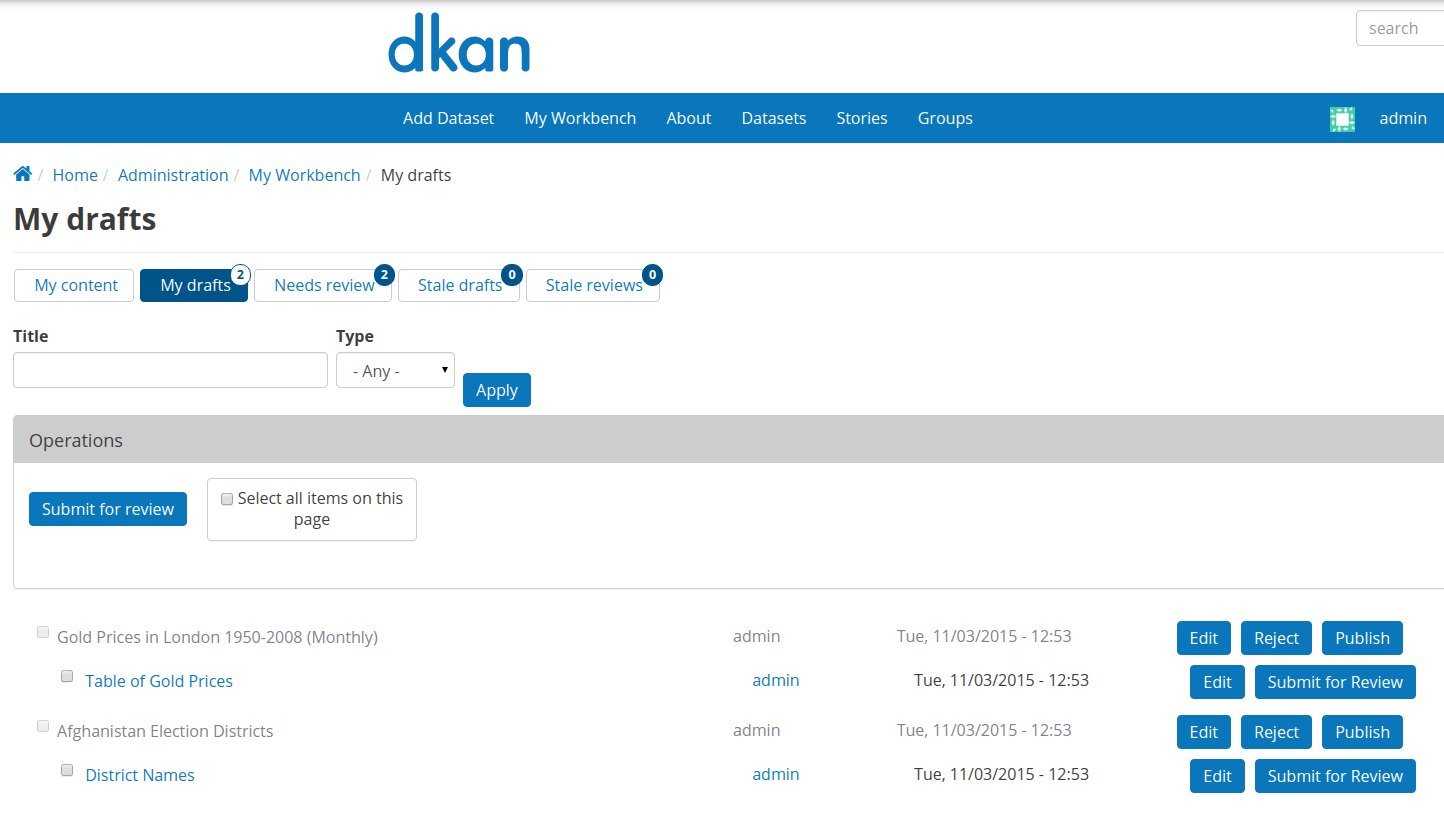Click the Afghanistan Election Districts title
The width and height of the screenshot is (1444, 828).
[x=165, y=731]
